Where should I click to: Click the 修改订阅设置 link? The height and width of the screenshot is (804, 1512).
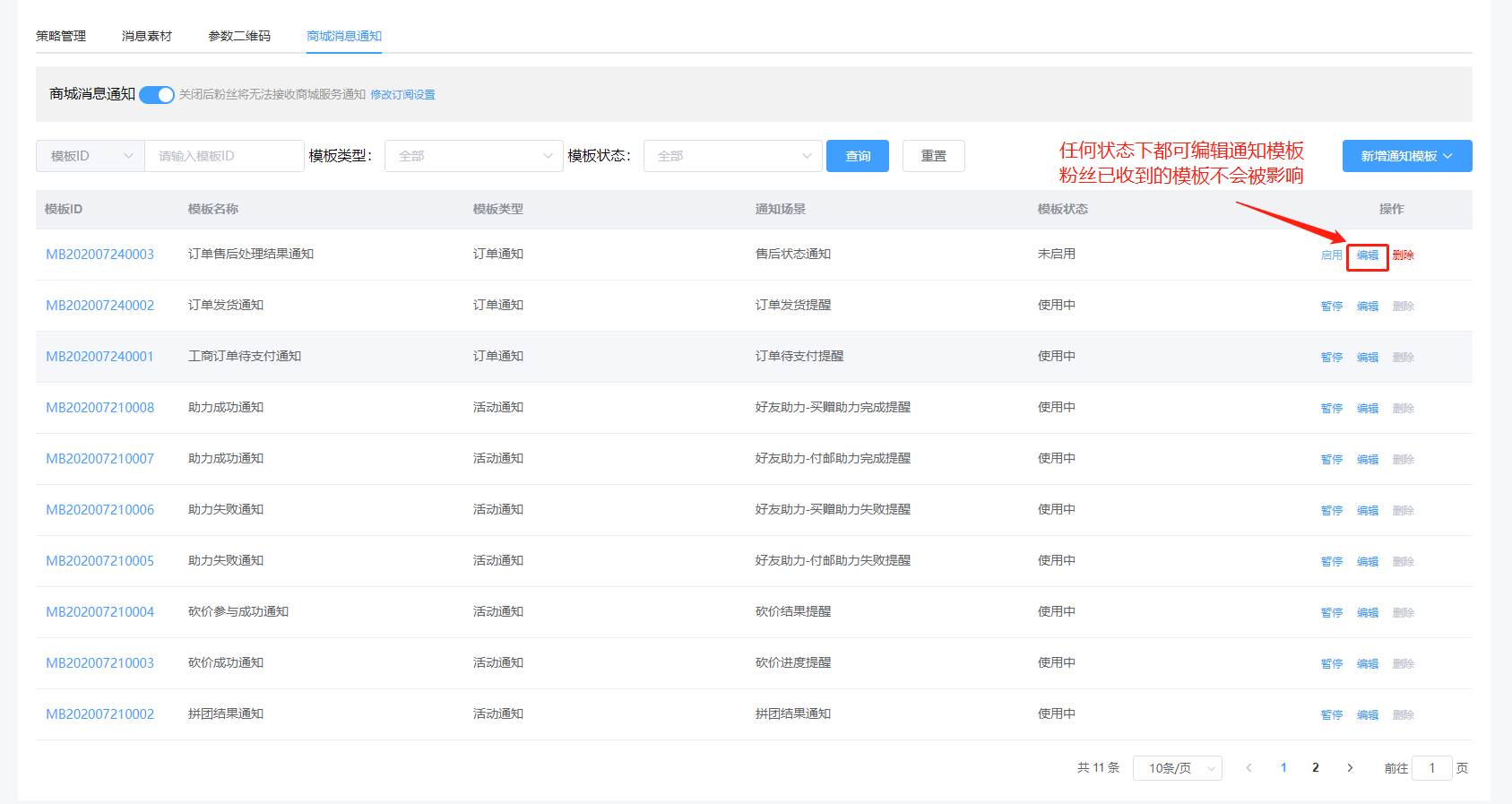click(x=402, y=95)
